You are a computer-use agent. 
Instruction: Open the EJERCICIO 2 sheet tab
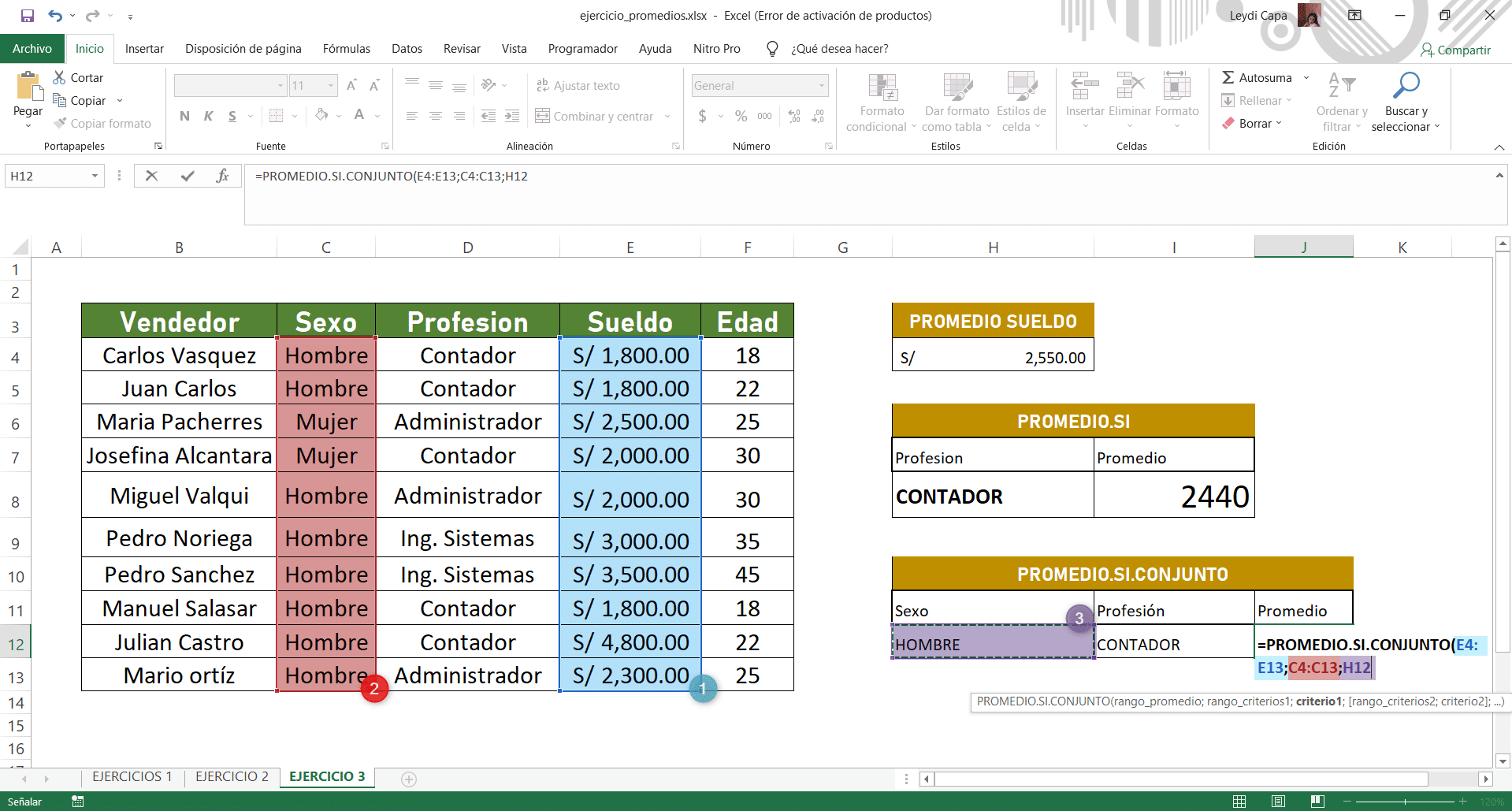click(x=231, y=776)
